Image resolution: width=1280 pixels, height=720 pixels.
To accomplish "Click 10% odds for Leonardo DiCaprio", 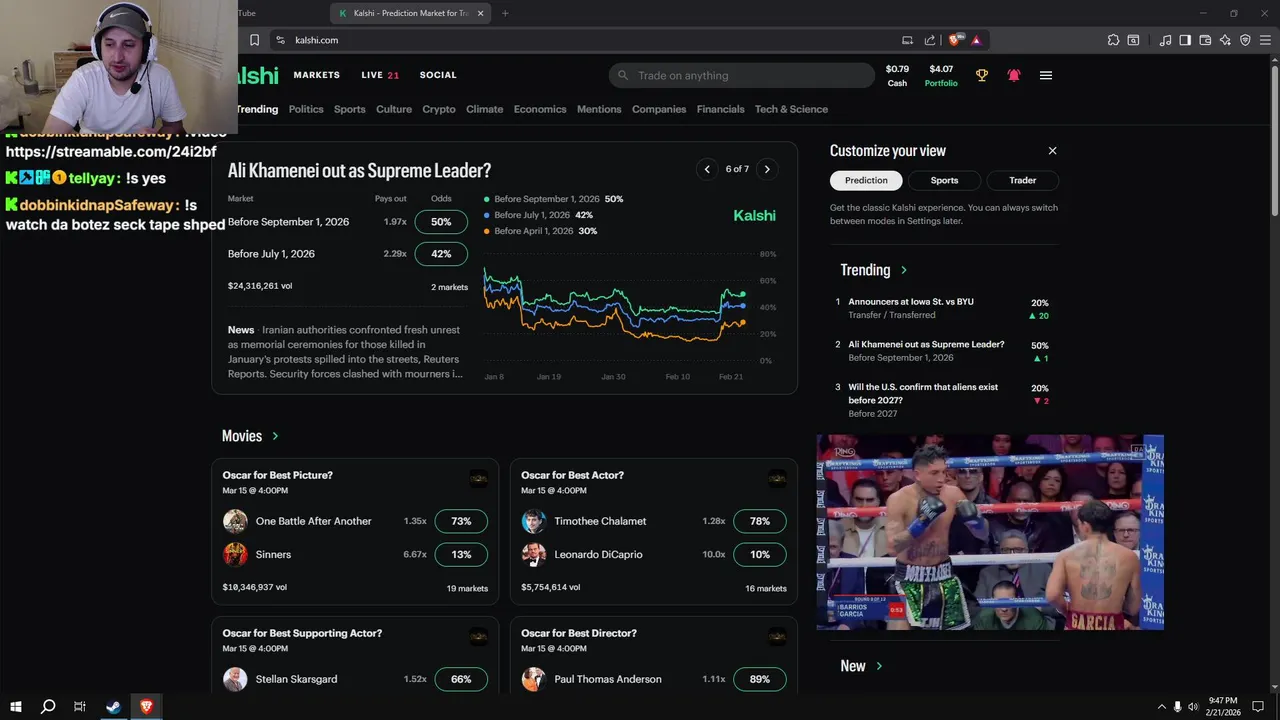I will [760, 554].
